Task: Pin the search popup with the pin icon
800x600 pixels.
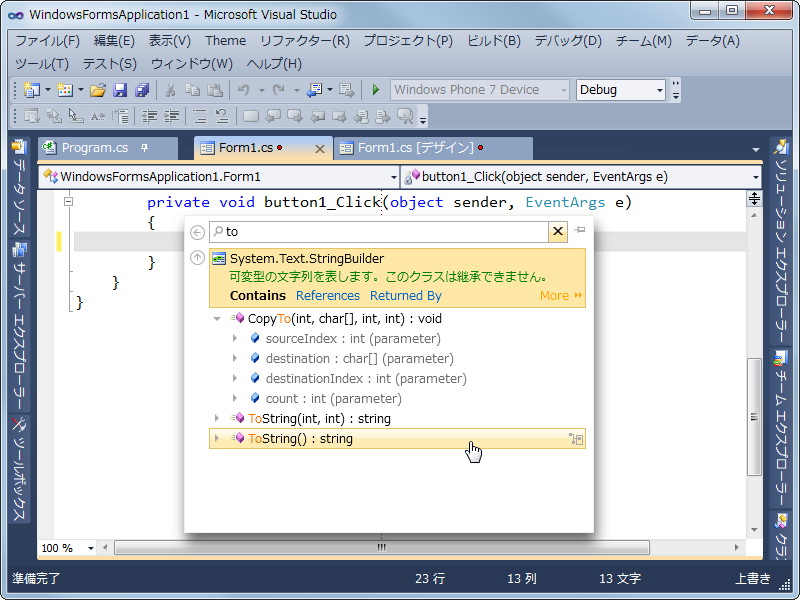Action: [580, 230]
